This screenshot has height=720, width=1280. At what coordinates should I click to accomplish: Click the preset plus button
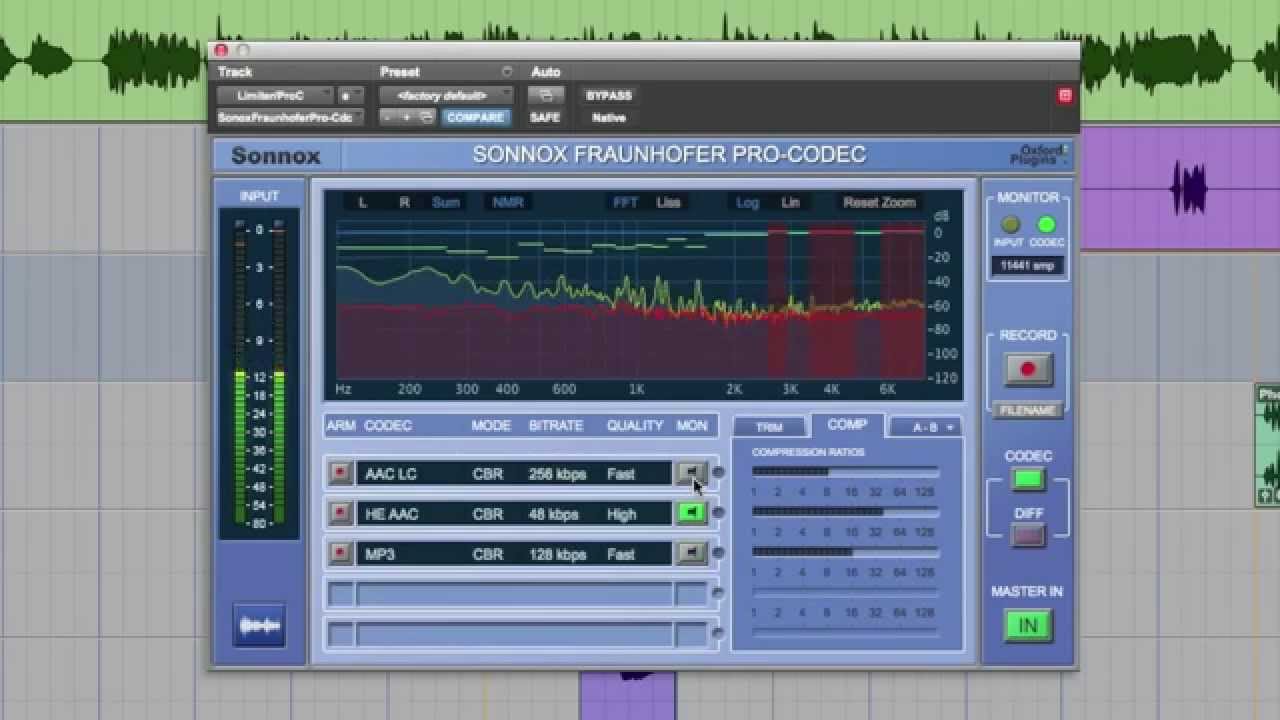pyautogui.click(x=406, y=117)
